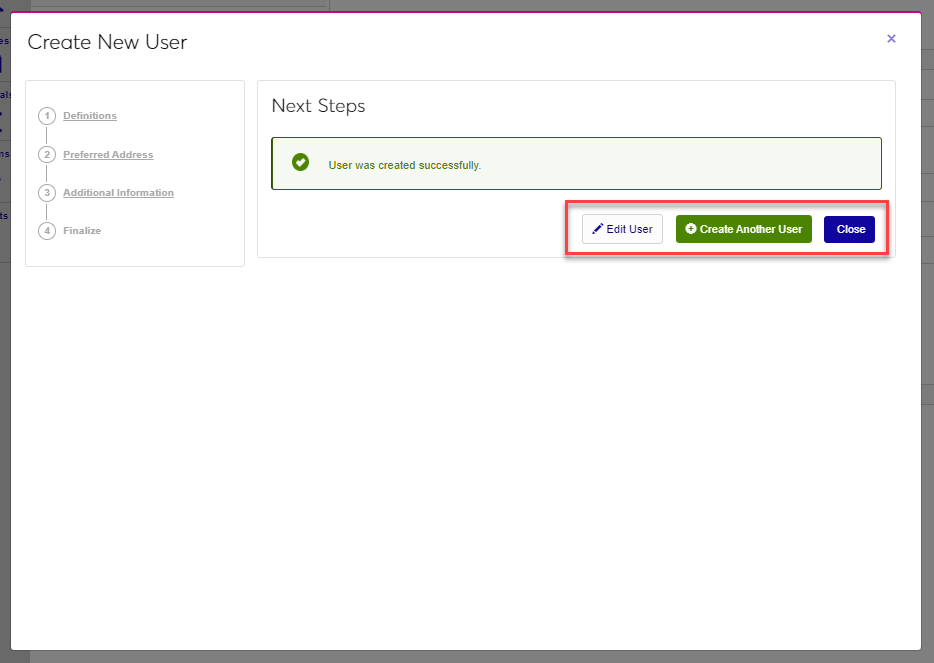Select the step 3 circle in the wizard
Image resolution: width=934 pixels, height=663 pixels.
pyautogui.click(x=47, y=193)
